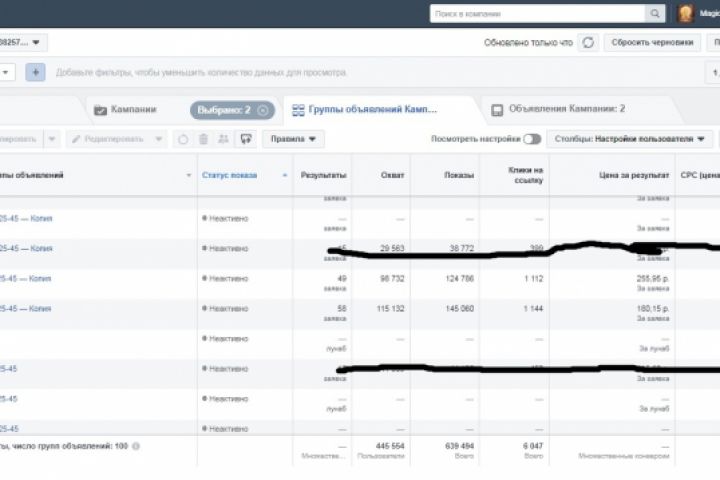Click the Охват column header
The image size is (720, 480).
point(392,175)
